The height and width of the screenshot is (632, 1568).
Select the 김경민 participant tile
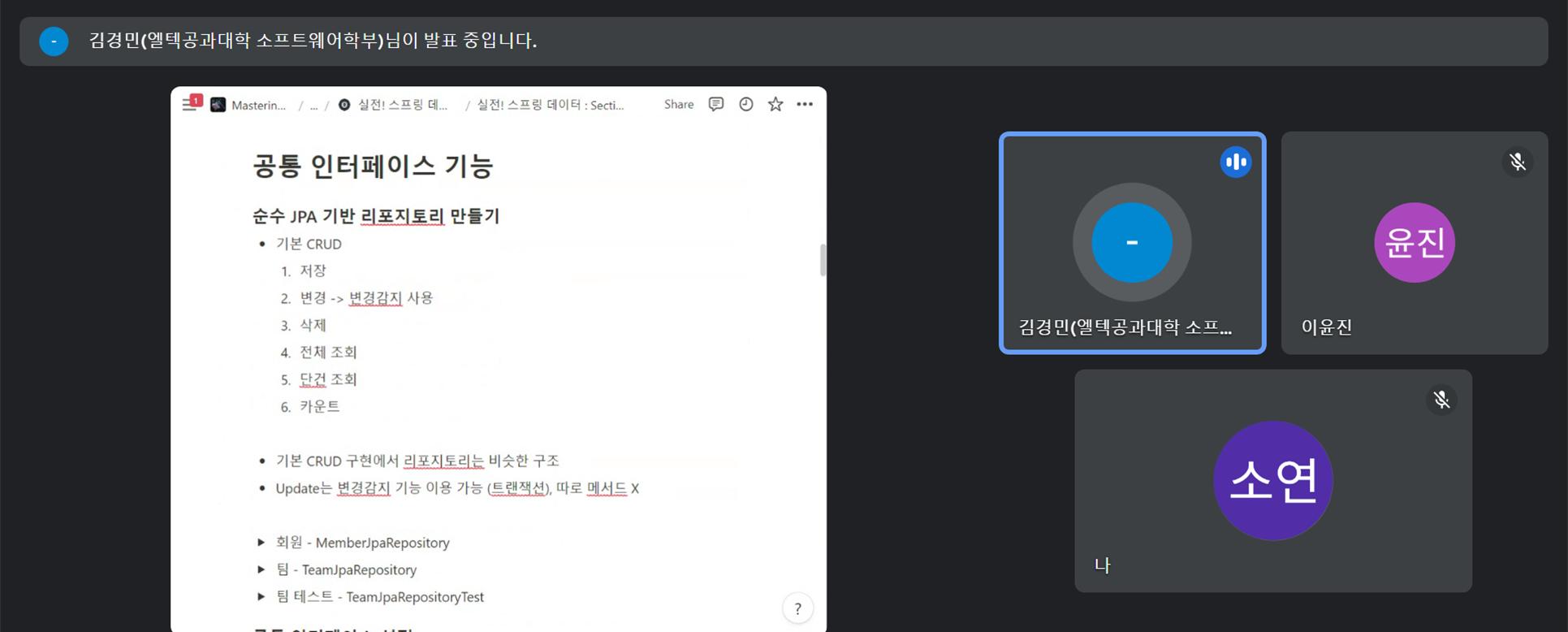pyautogui.click(x=1132, y=242)
